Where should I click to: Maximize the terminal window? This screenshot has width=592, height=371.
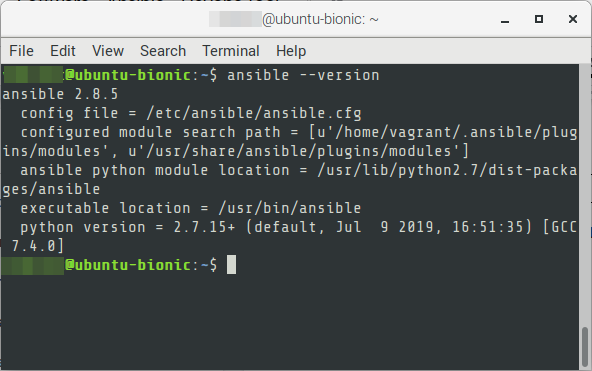[x=539, y=19]
